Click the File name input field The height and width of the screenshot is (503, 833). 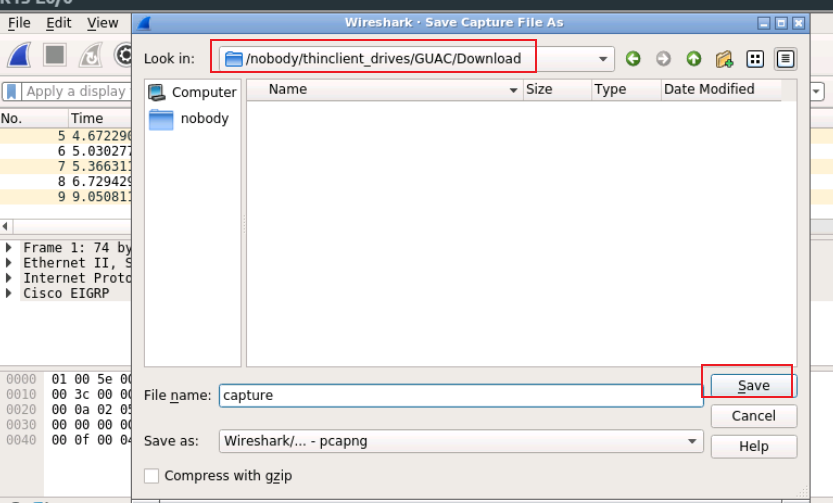(x=460, y=395)
